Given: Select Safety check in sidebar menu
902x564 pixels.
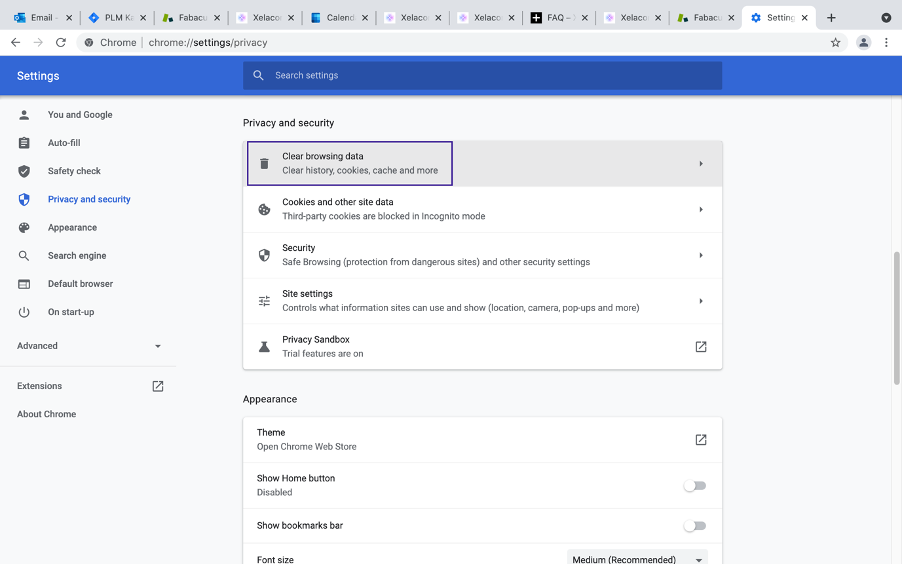Looking at the screenshot, I should pyautogui.click(x=74, y=171).
